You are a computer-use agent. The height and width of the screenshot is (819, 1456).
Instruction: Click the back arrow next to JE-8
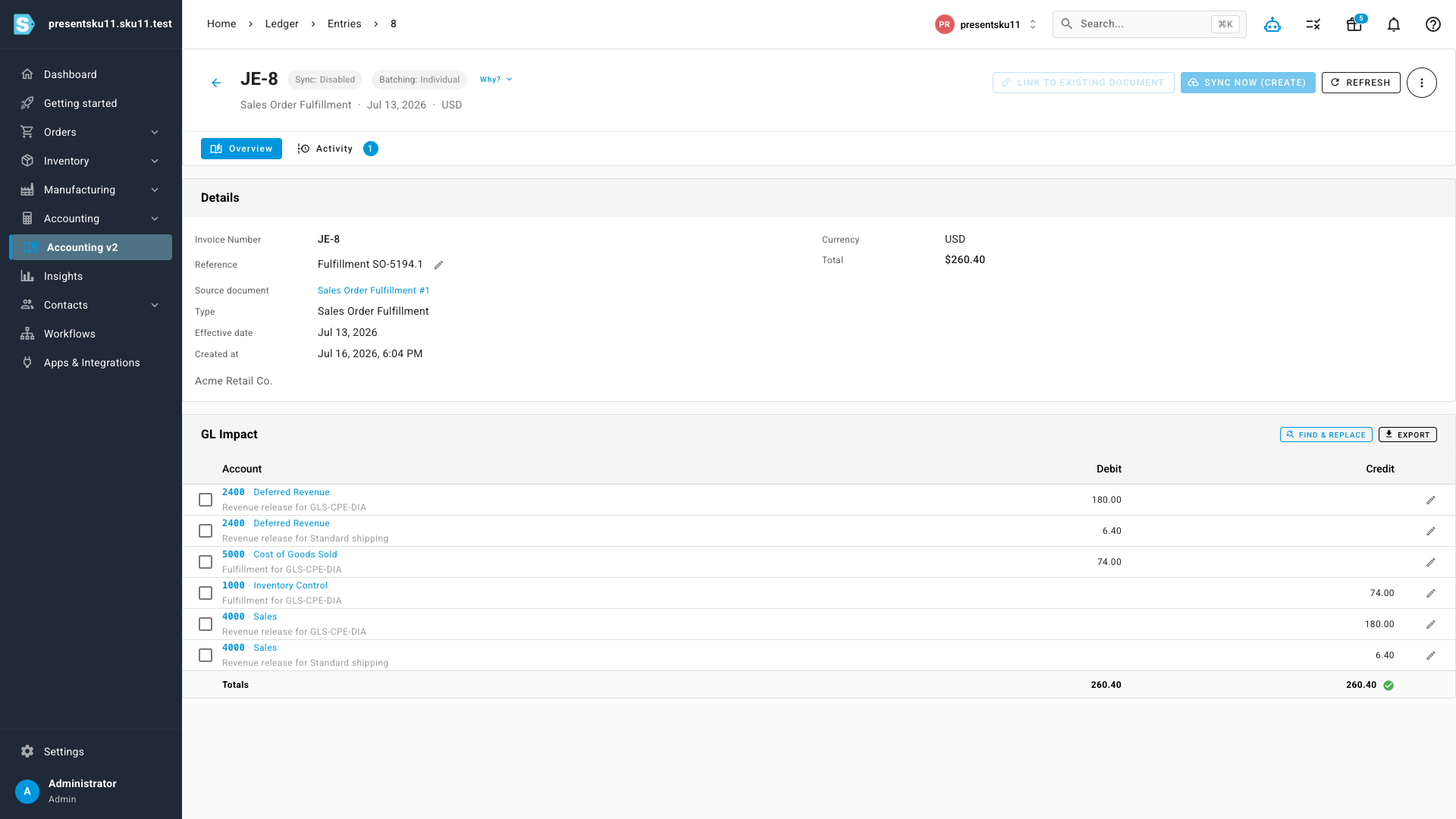tap(216, 83)
